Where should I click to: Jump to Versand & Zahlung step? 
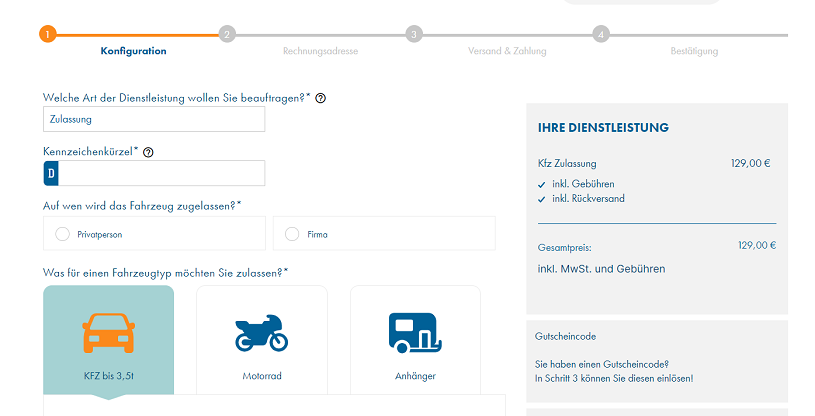click(507, 51)
